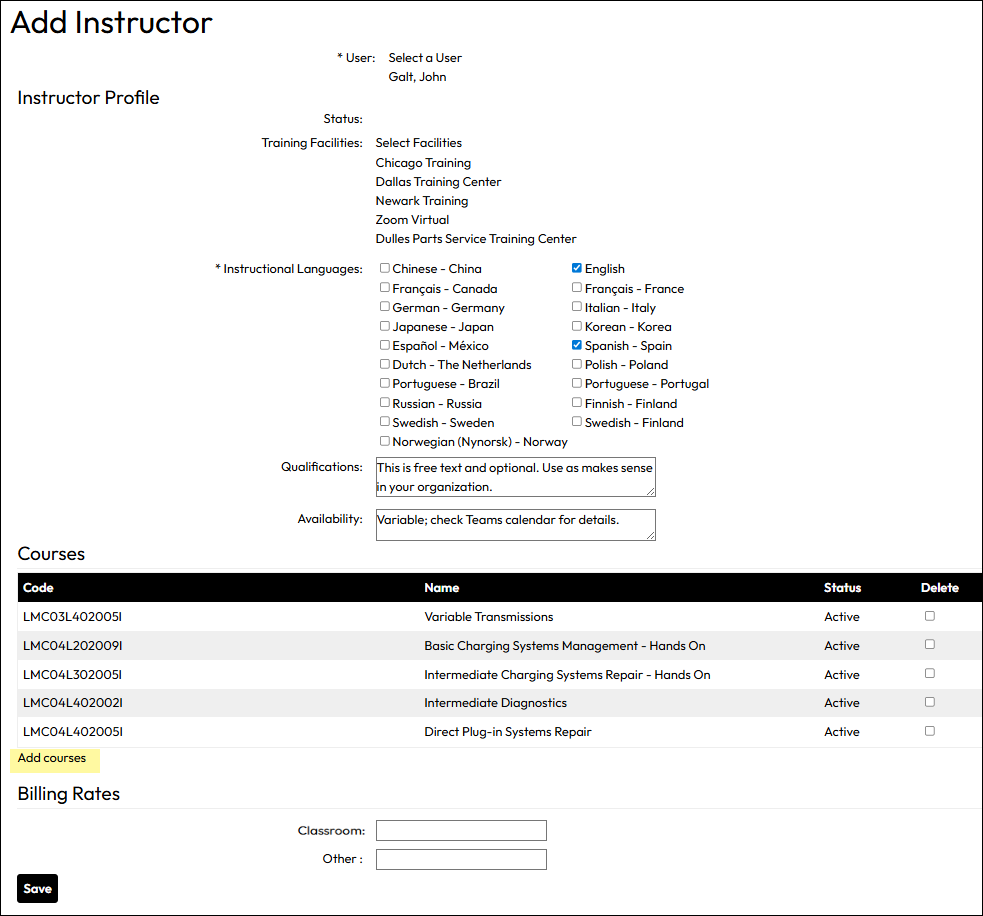Check the Français - Canada language option
983x916 pixels.
point(384,287)
